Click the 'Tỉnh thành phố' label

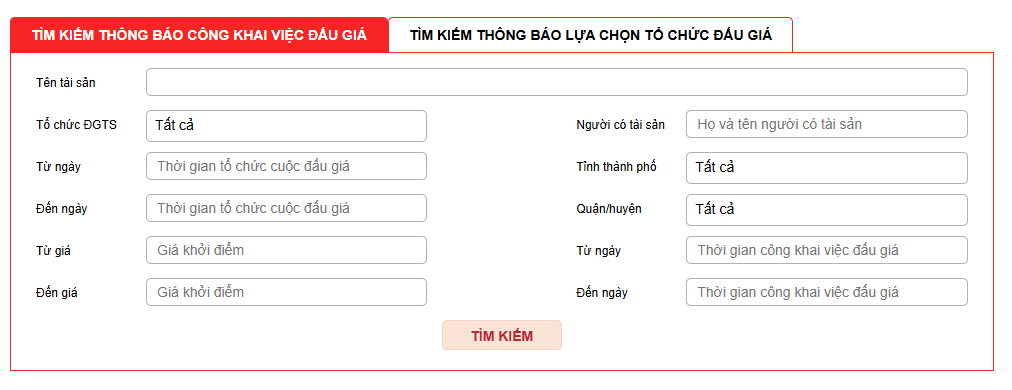tap(616, 167)
